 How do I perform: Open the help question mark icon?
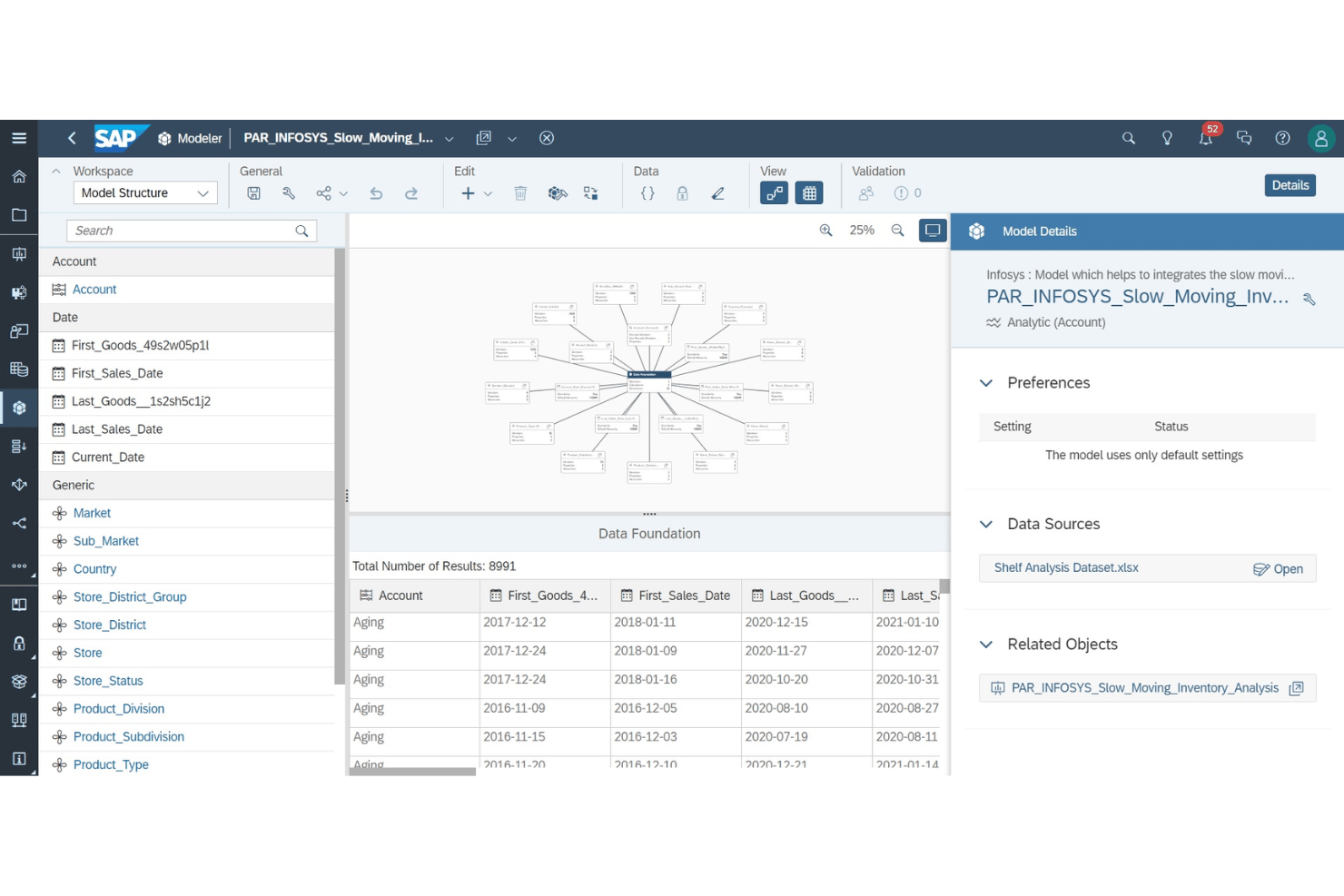pos(1282,138)
